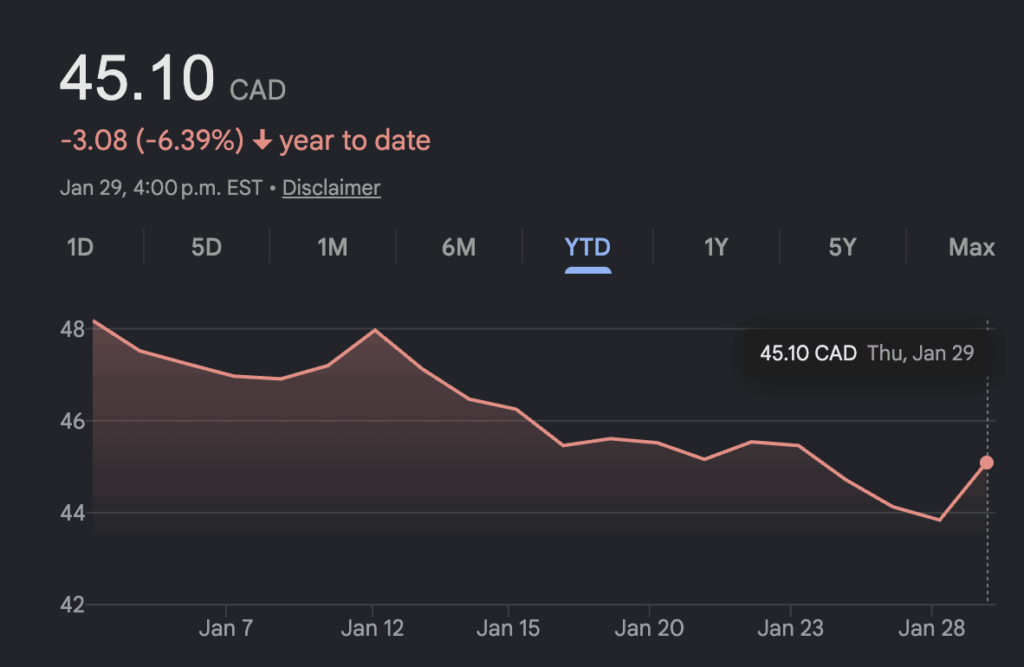Switch chart to 1Y range
The height and width of the screenshot is (667, 1024).
click(715, 247)
